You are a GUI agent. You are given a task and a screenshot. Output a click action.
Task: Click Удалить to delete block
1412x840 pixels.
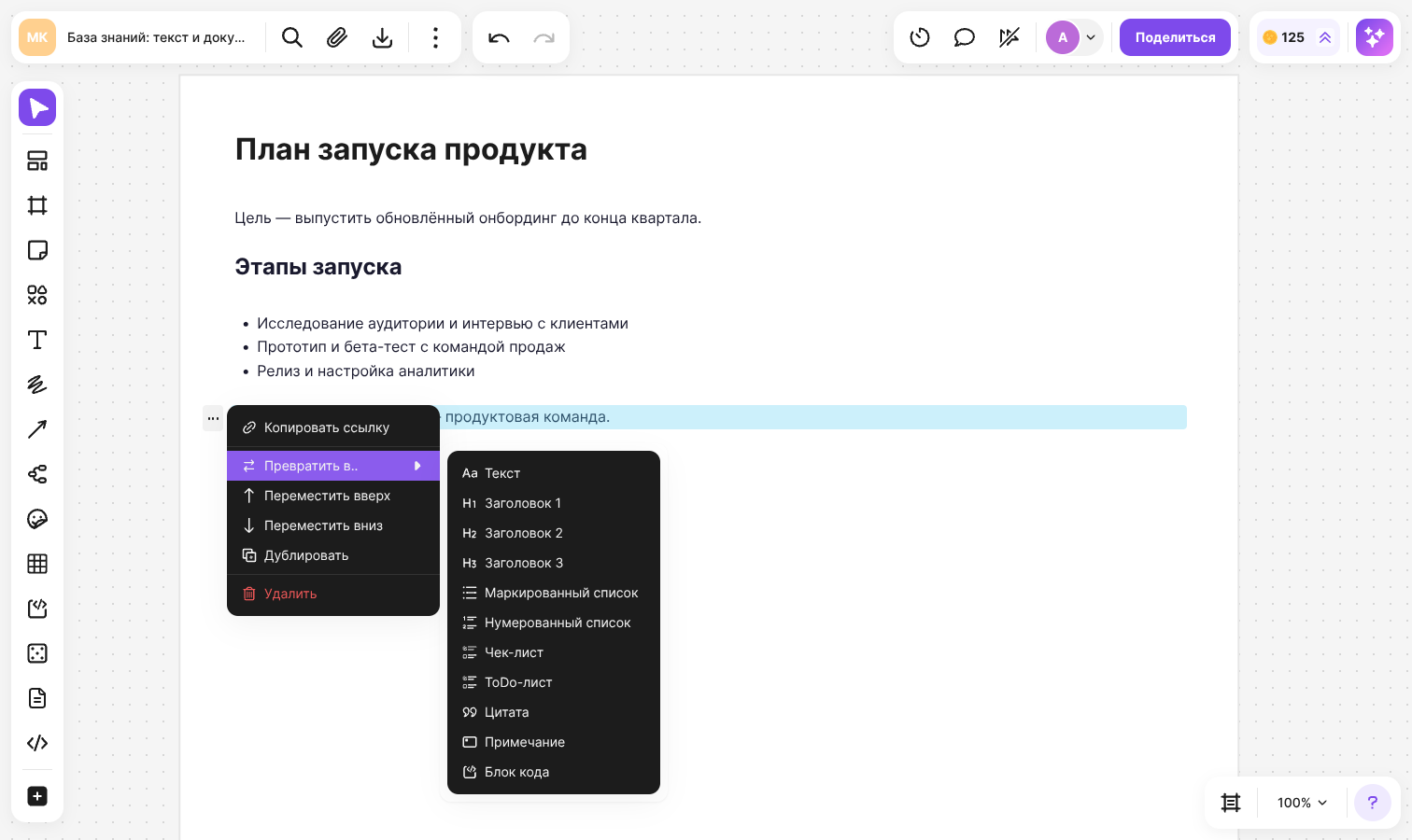pyautogui.click(x=333, y=594)
